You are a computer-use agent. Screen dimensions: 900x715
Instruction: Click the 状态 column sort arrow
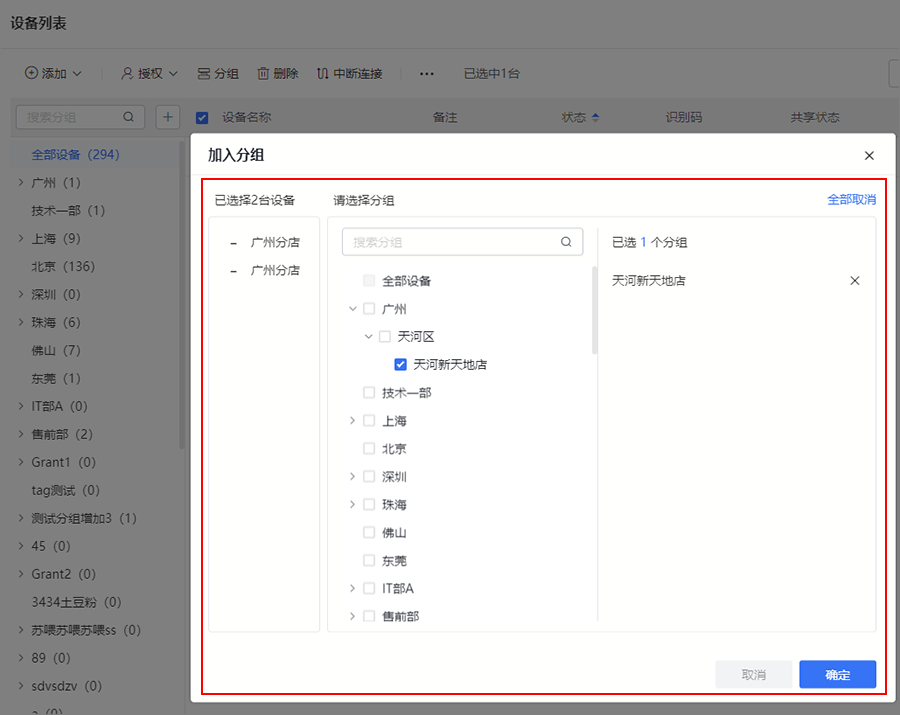[595, 117]
